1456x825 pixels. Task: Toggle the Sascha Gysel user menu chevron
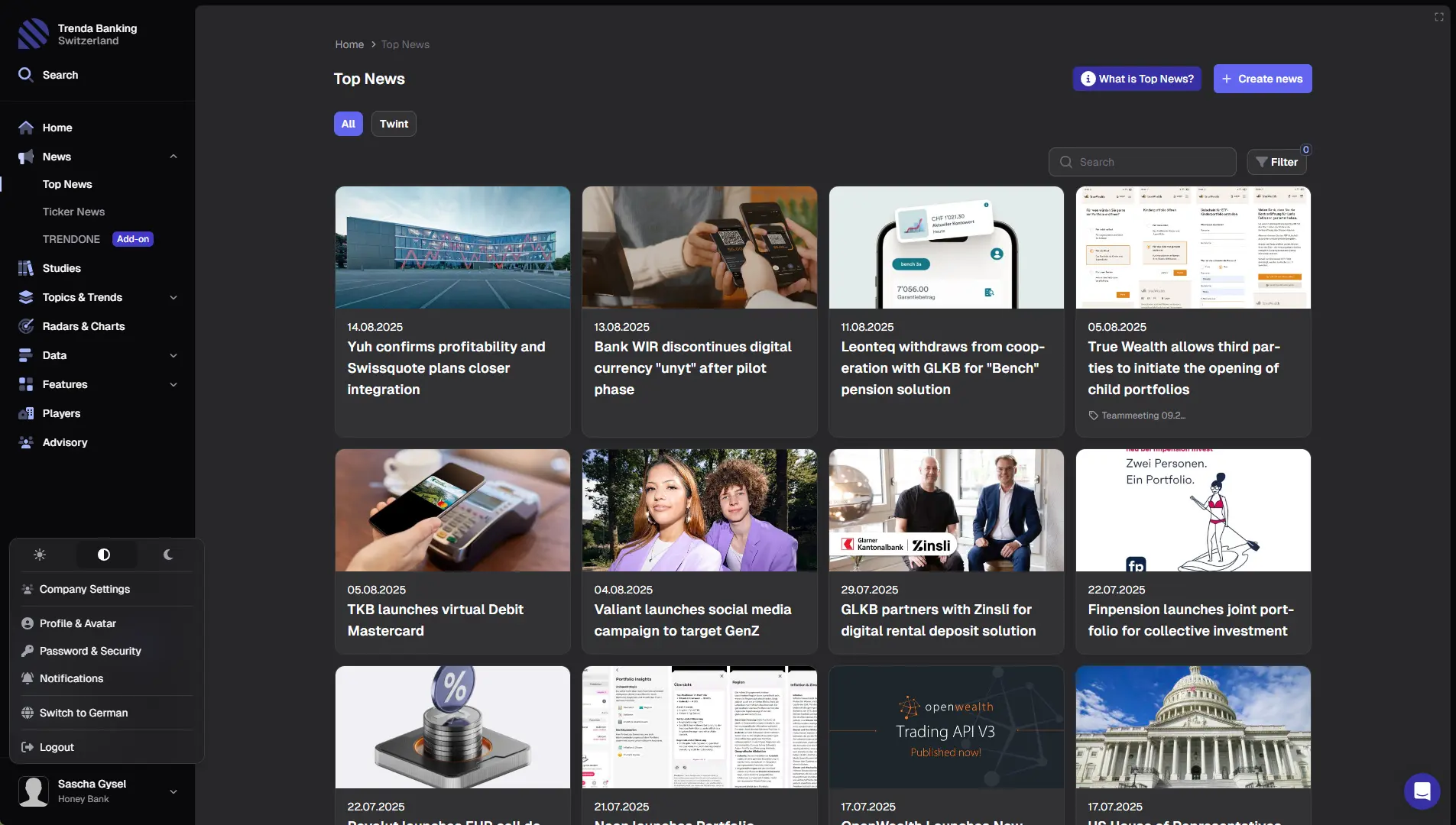[173, 791]
